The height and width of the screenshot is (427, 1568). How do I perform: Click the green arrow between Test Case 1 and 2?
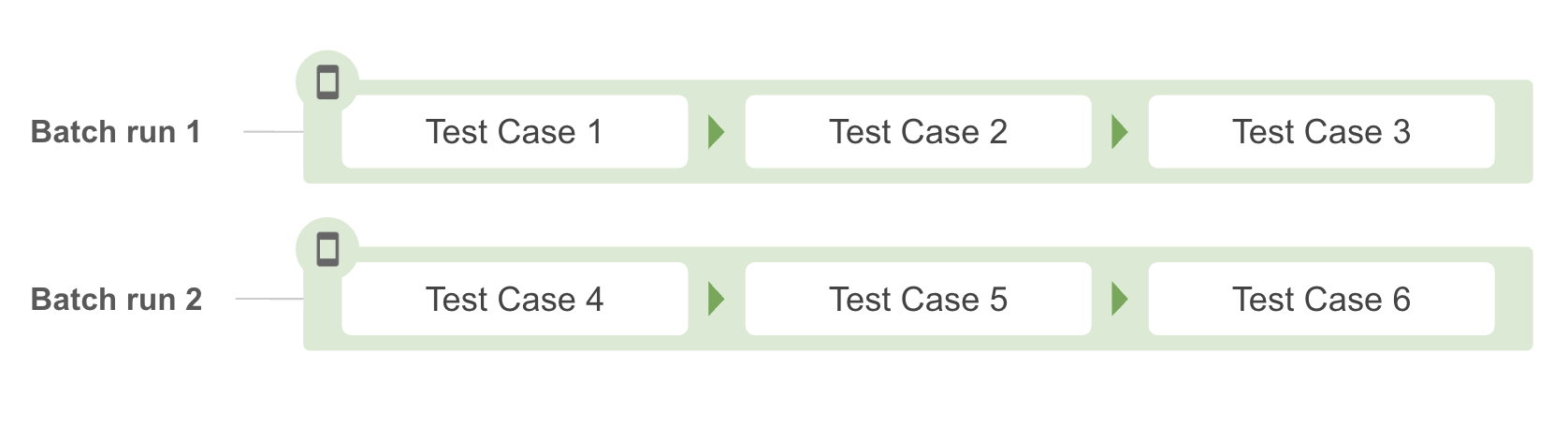click(x=717, y=132)
